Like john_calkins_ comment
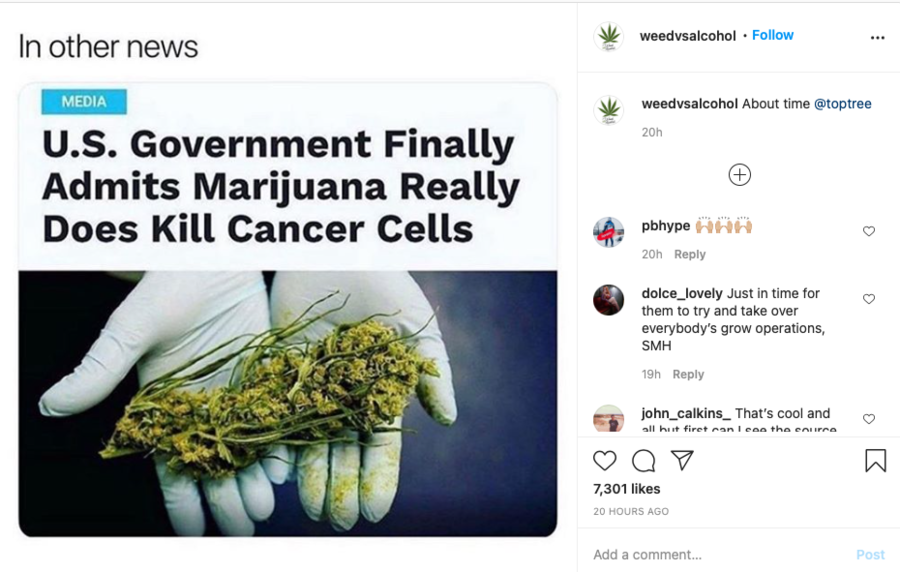 pyautogui.click(x=868, y=419)
